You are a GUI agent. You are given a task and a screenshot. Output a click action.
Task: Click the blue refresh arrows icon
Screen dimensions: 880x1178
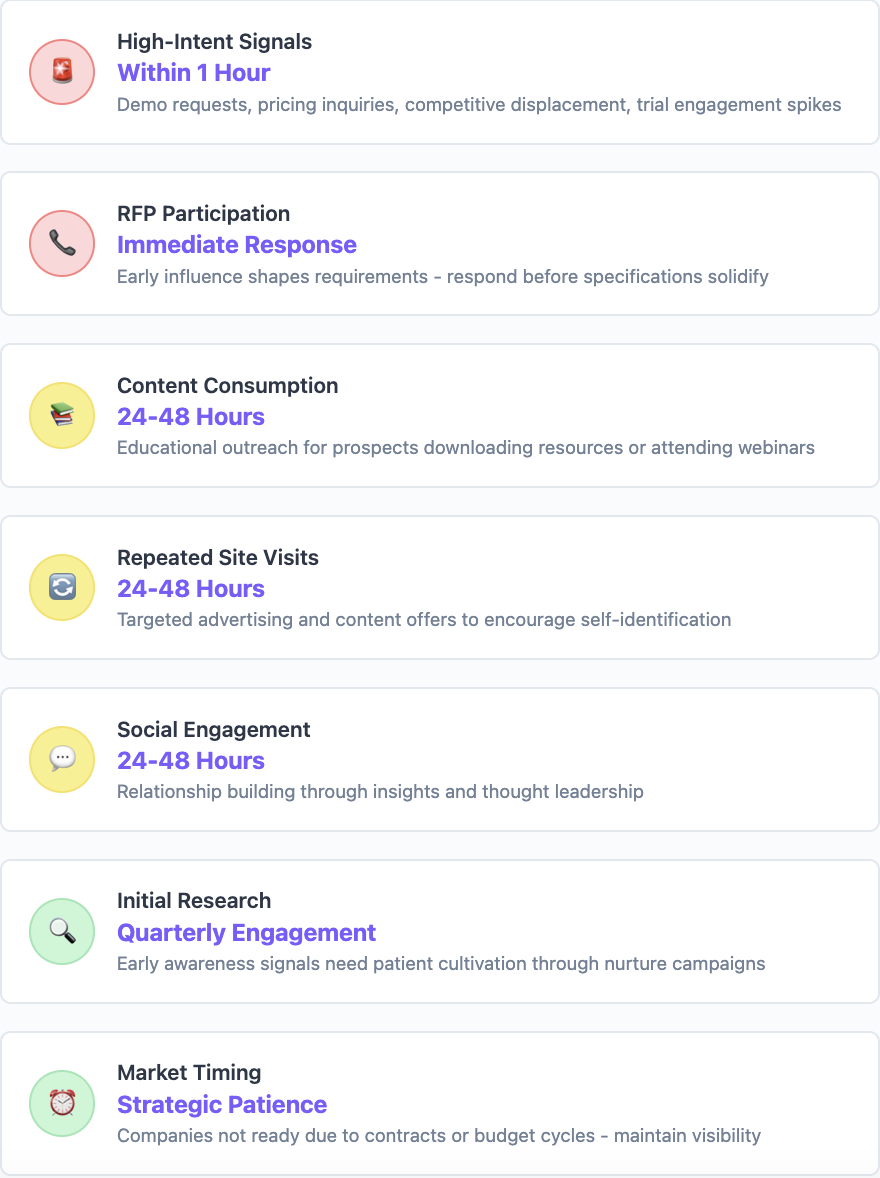pyautogui.click(x=62, y=587)
